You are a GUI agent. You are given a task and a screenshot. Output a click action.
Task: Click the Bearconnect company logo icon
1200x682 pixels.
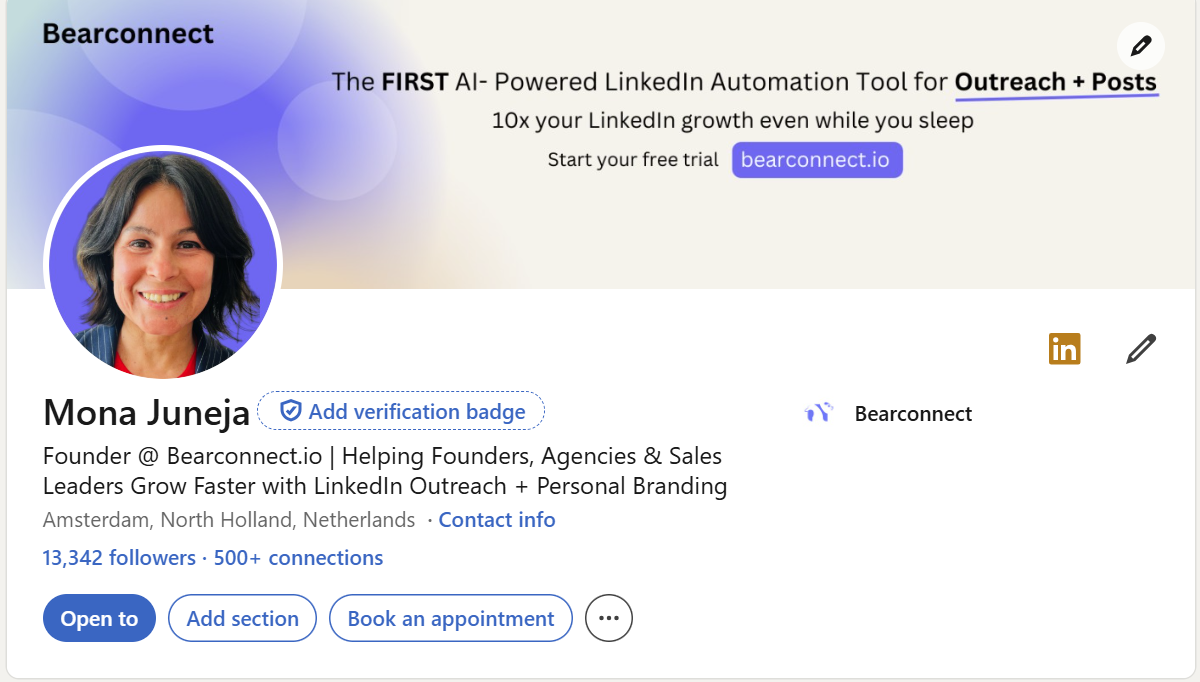(x=818, y=413)
